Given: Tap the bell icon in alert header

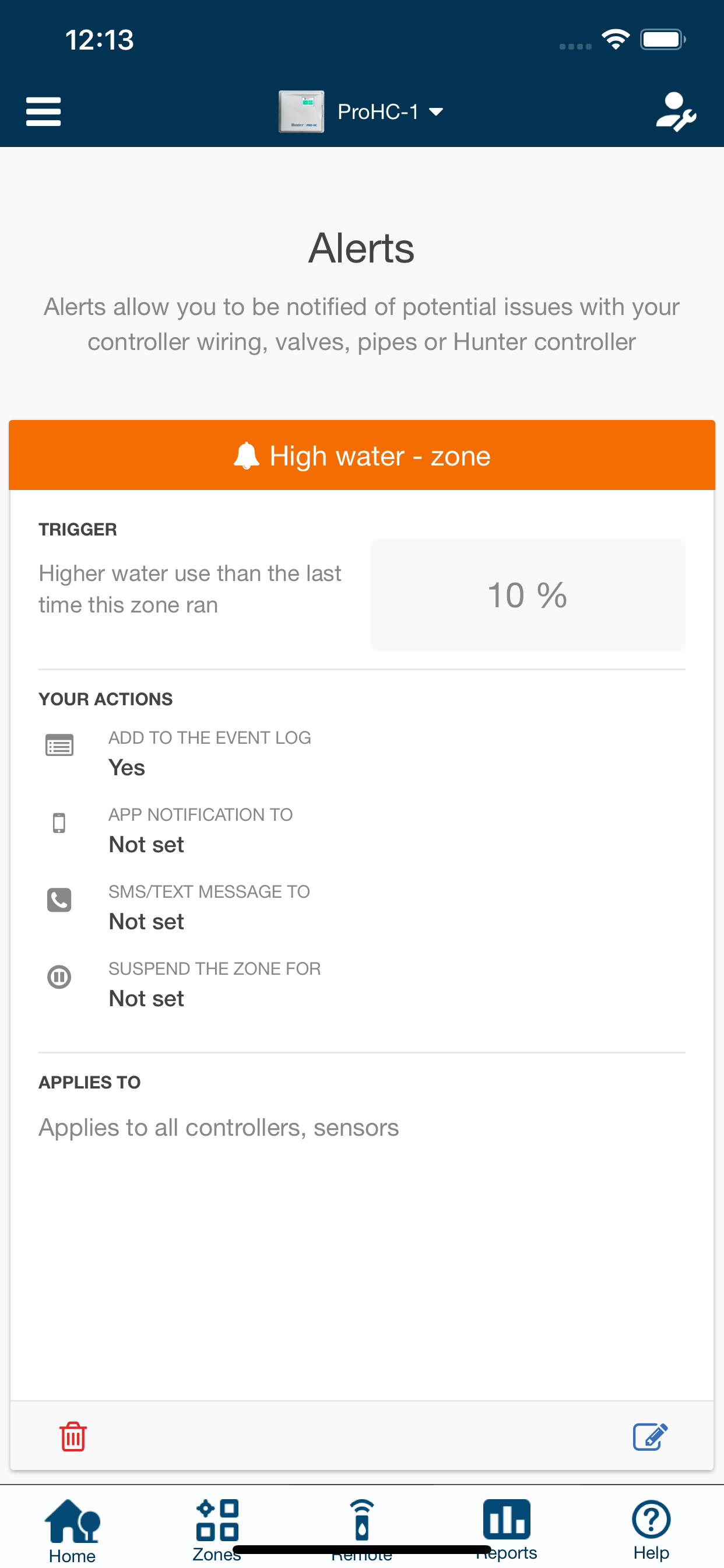Looking at the screenshot, I should 247,456.
